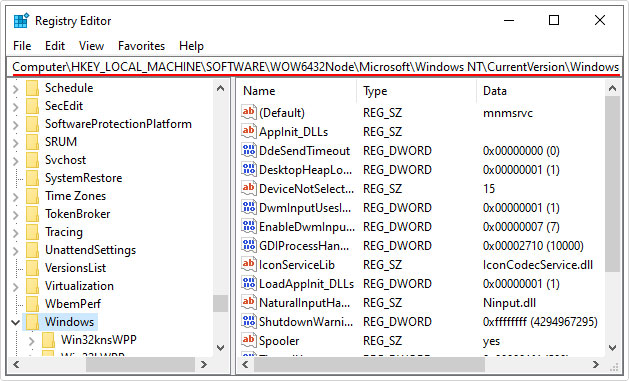
Task: Click the TokenBroker folder icon
Action: pyautogui.click(x=32, y=214)
